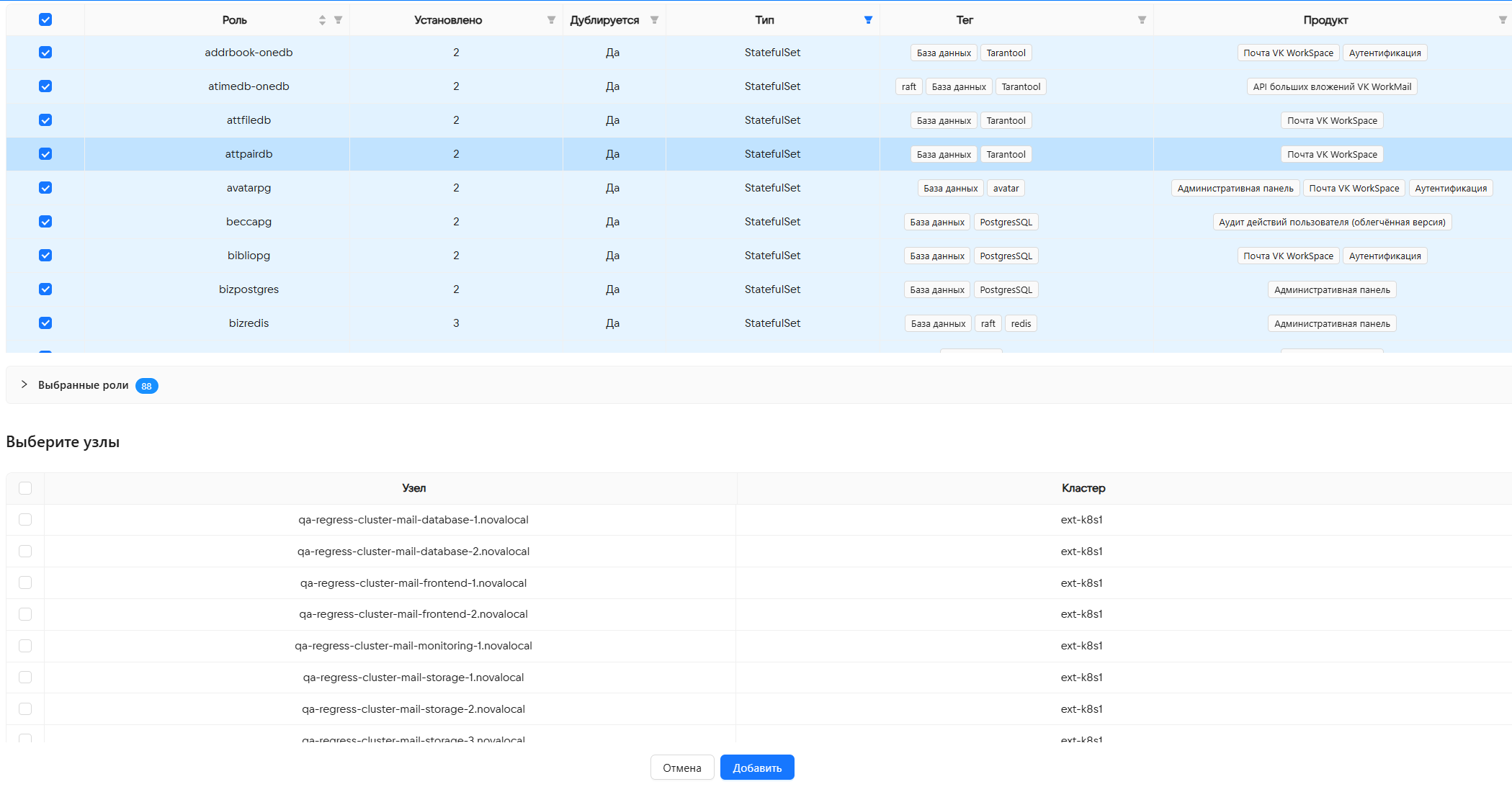Click the Административная панель tag in bizpostgres row
Viewport: 1512px width, 792px height.
pos(1332,289)
